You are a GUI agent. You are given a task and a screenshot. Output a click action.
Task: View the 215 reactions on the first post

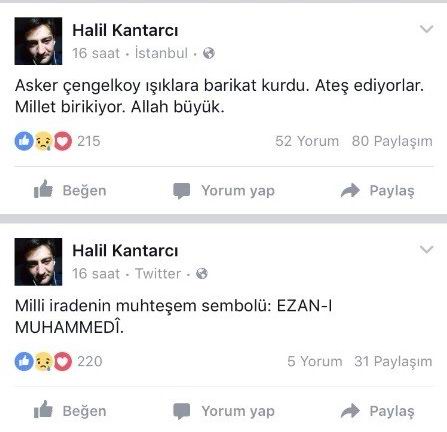coord(57,141)
